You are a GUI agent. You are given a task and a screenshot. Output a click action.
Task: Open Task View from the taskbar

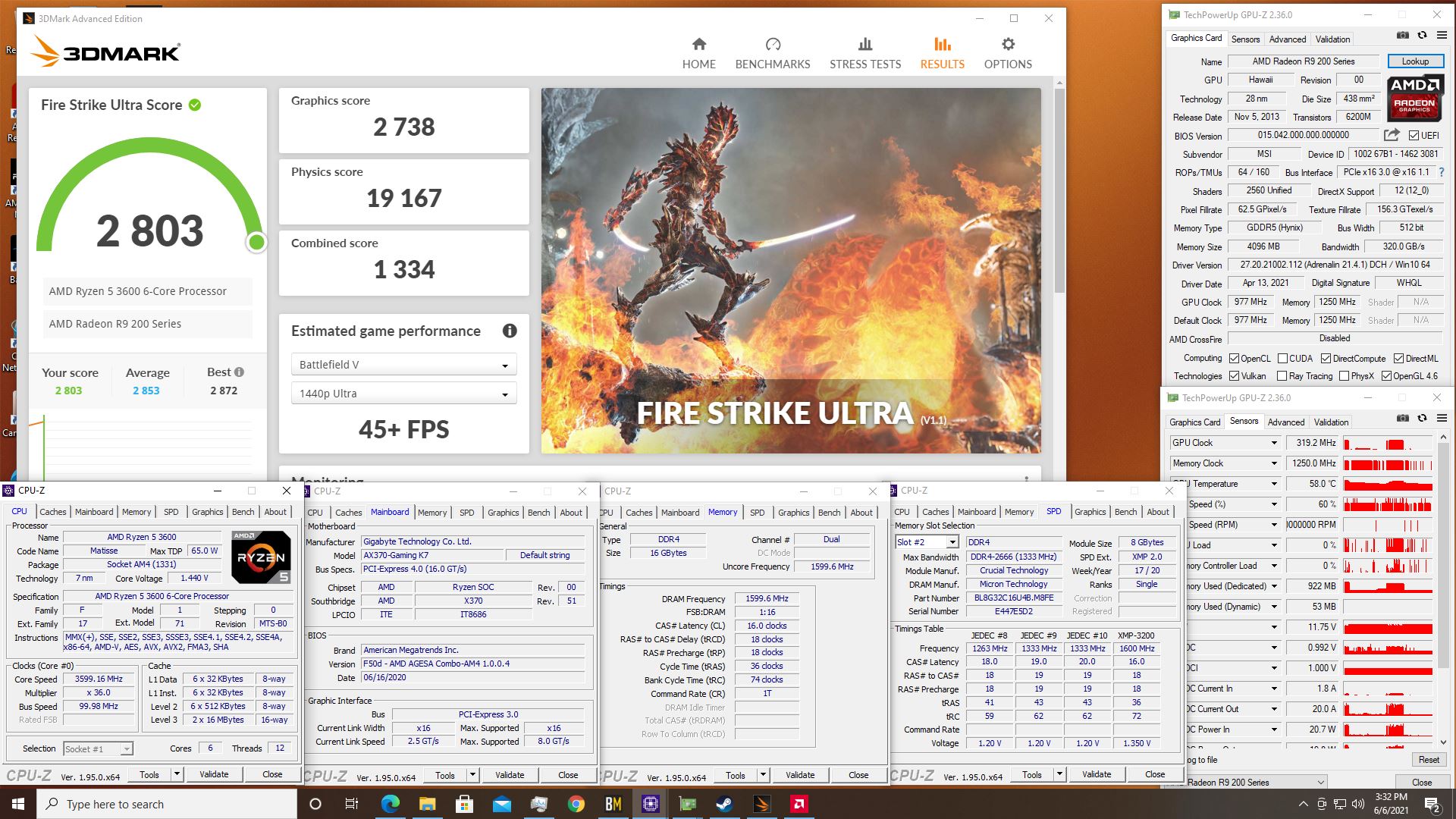351,804
